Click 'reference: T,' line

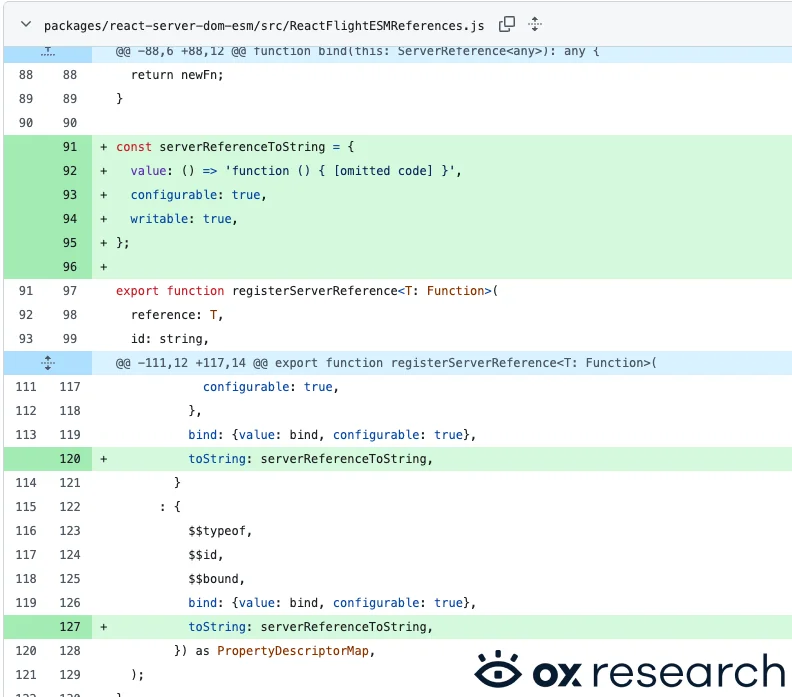coord(177,315)
